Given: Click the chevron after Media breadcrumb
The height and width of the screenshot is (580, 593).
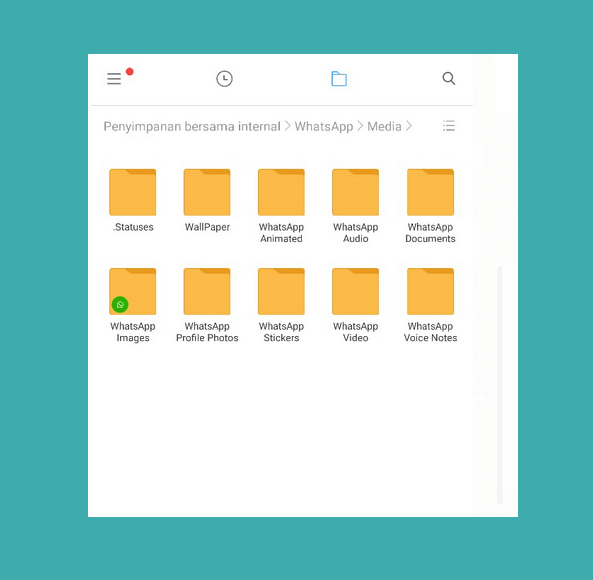Looking at the screenshot, I should [409, 126].
